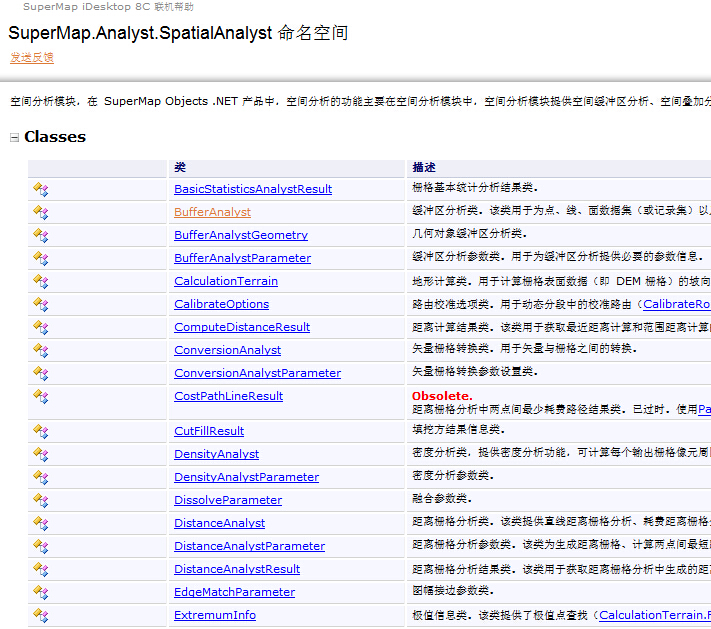The height and width of the screenshot is (629, 711).
Task: Click class icon beside DistanceAnalyst row
Action: (x=40, y=524)
